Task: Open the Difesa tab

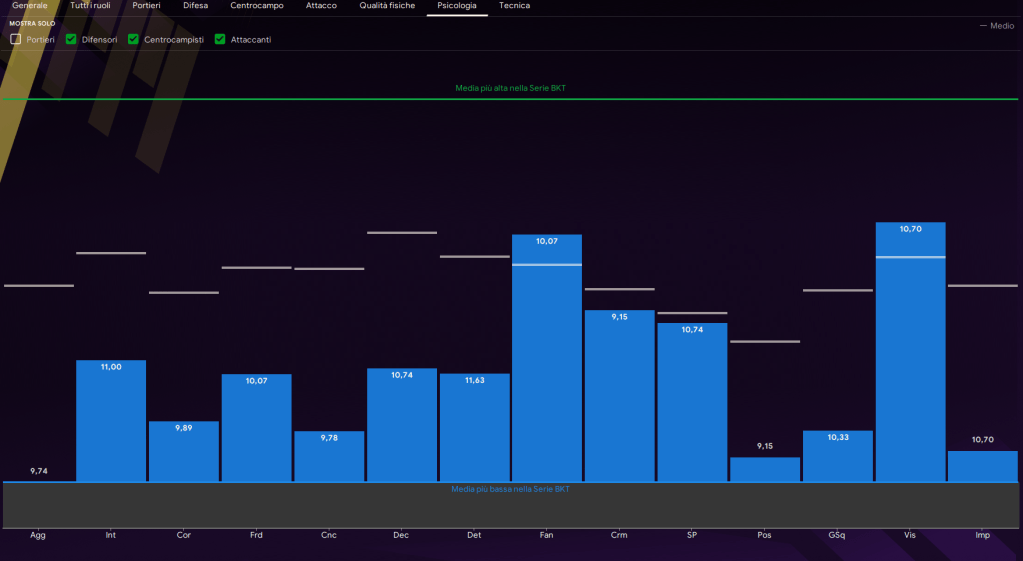Action: 195,6
